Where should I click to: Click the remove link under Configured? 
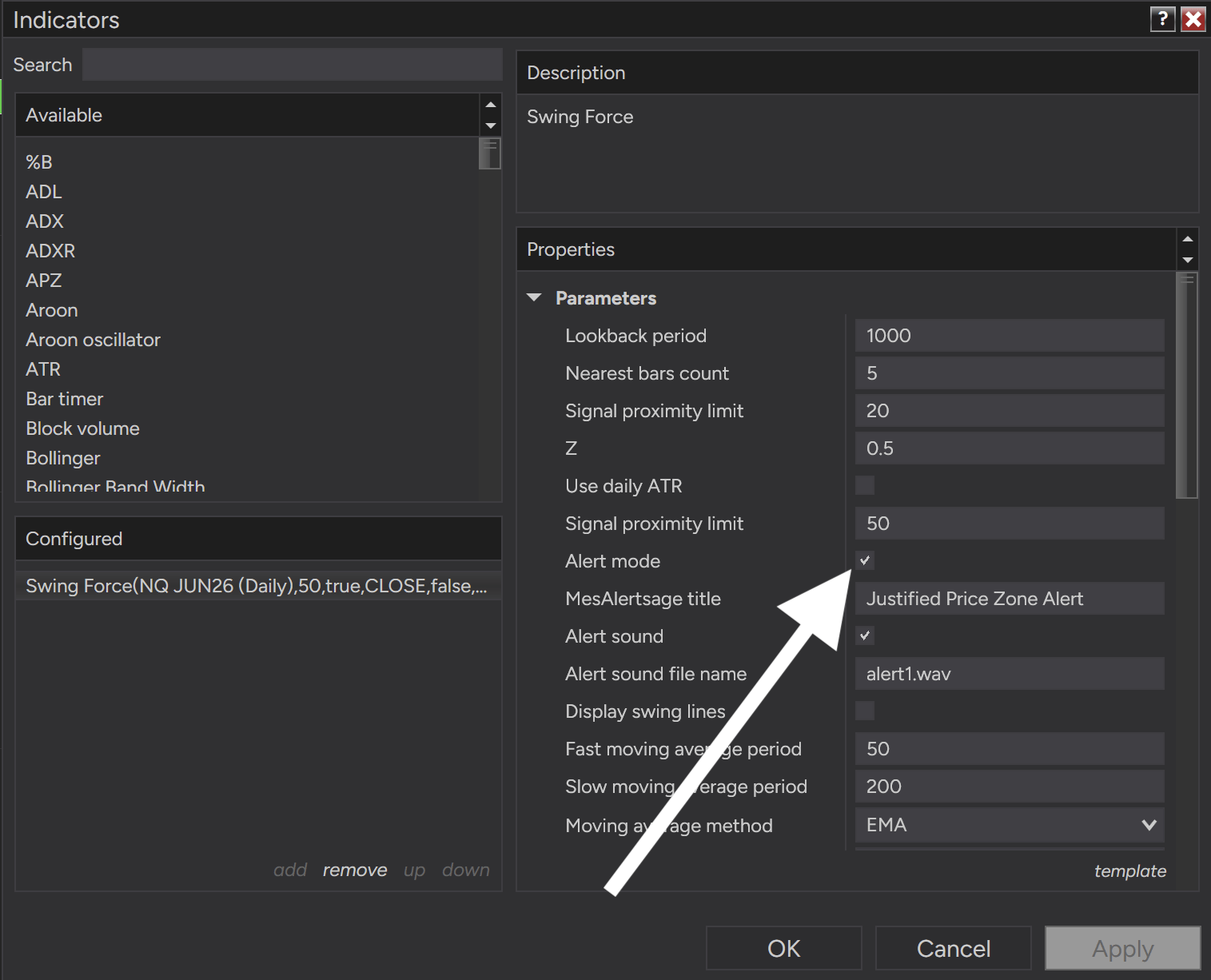coord(355,870)
